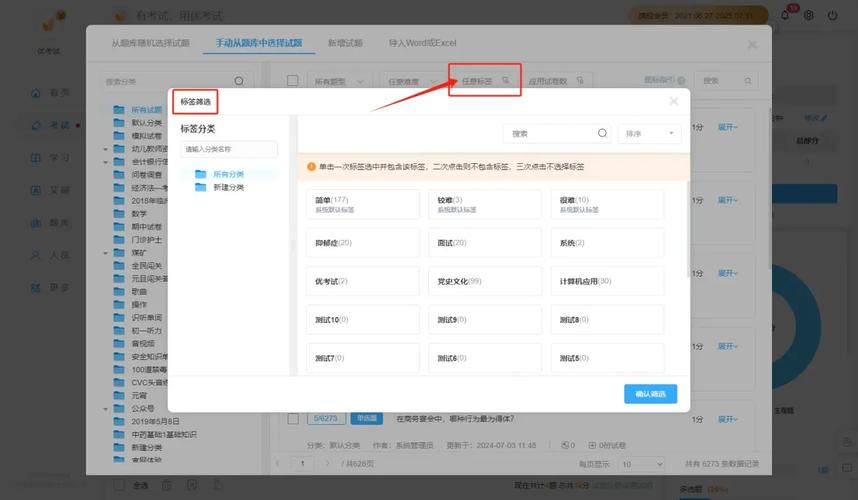
Task: Switch to 导入Word或Excel tab
Action: pyautogui.click(x=422, y=44)
